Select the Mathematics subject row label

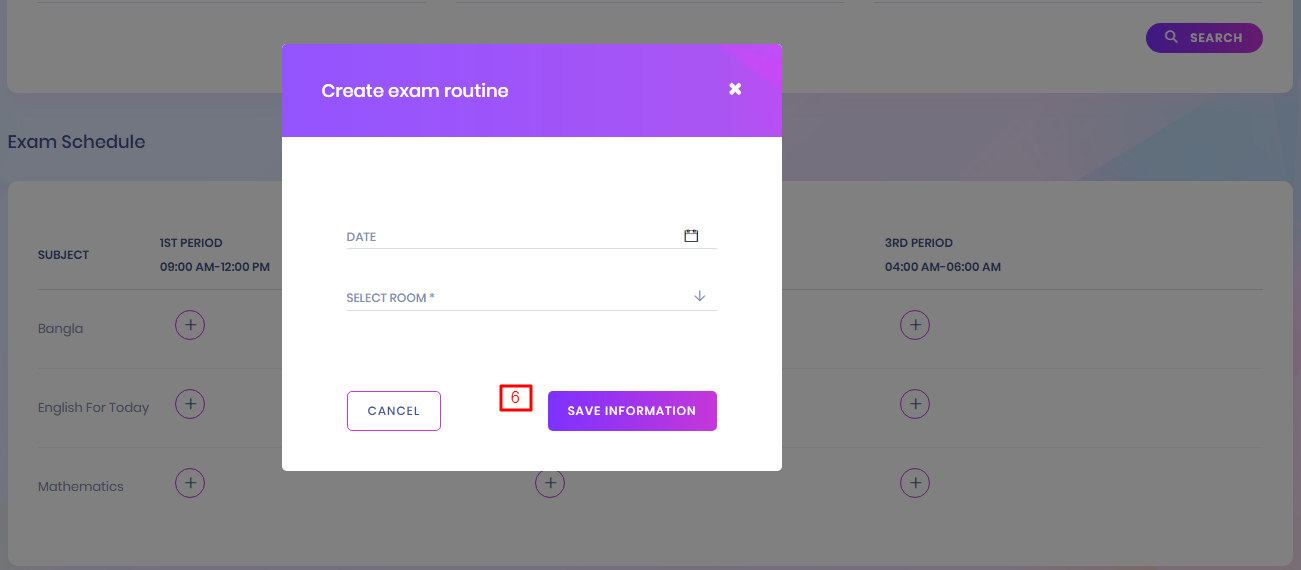coord(81,487)
